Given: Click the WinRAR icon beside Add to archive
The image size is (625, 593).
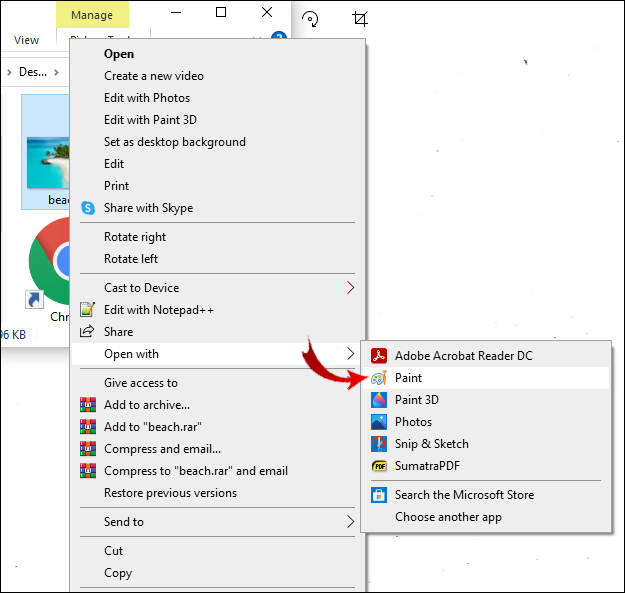Looking at the screenshot, I should pyautogui.click(x=88, y=404).
